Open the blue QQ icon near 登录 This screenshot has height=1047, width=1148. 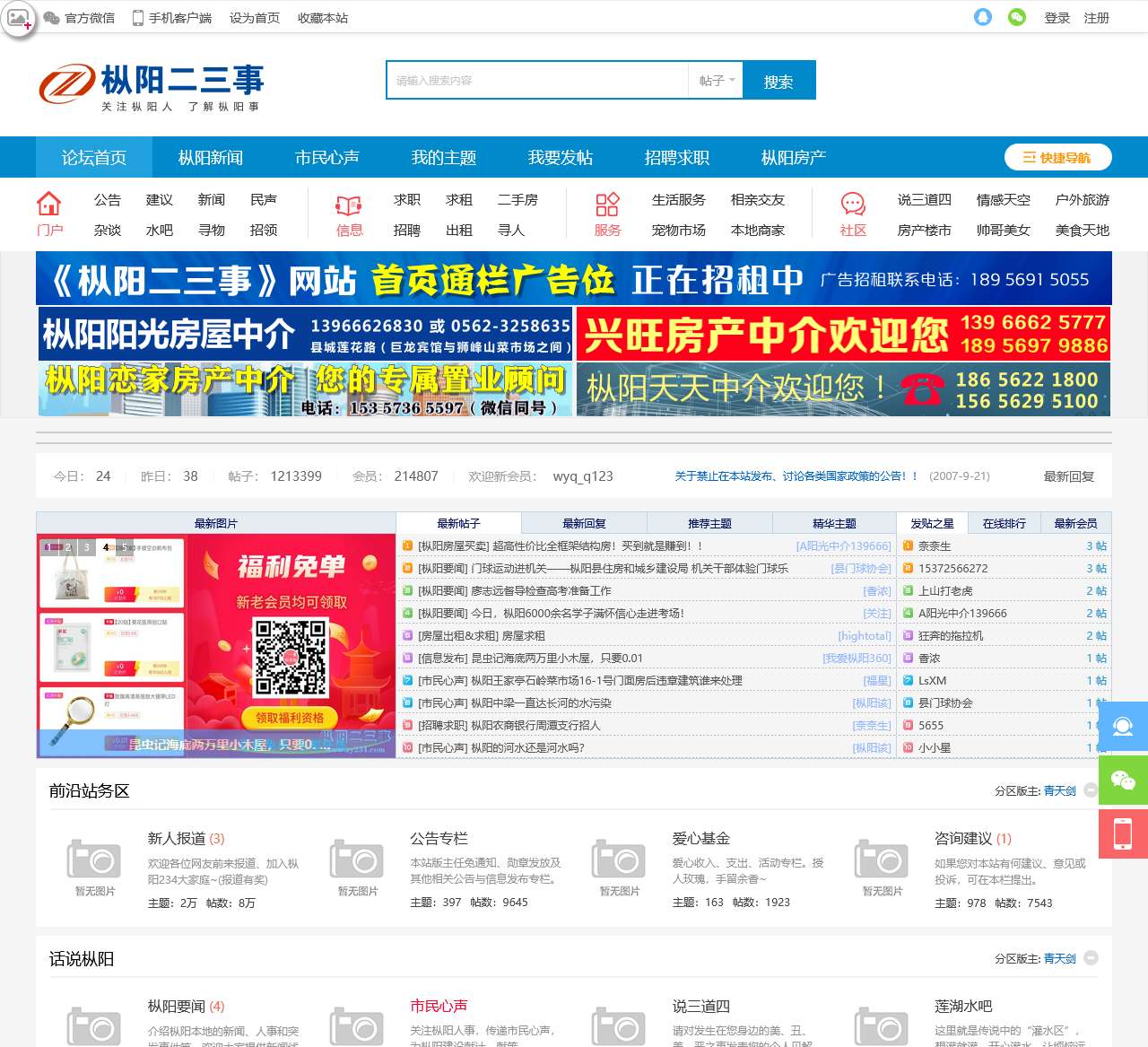(x=982, y=17)
